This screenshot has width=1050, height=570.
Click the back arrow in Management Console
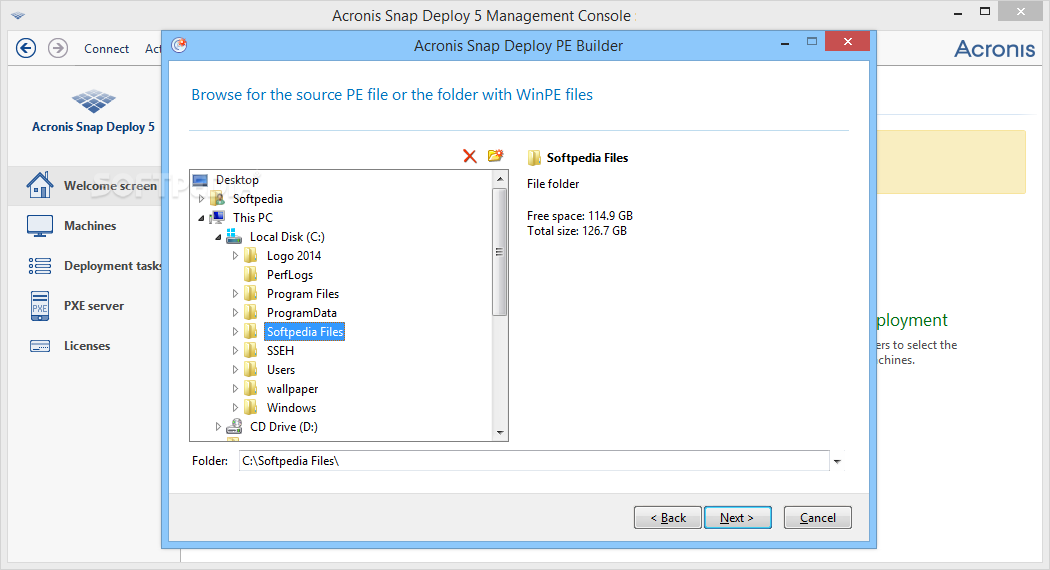coord(26,48)
